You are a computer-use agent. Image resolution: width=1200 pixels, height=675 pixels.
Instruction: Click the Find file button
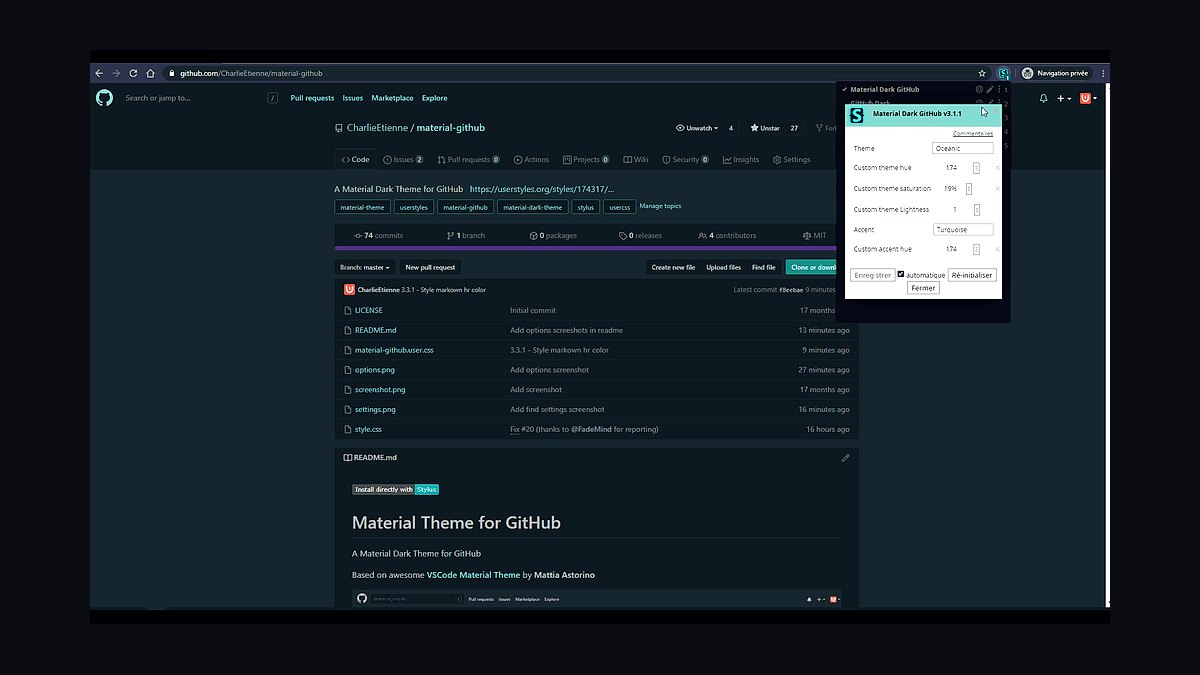(x=763, y=267)
